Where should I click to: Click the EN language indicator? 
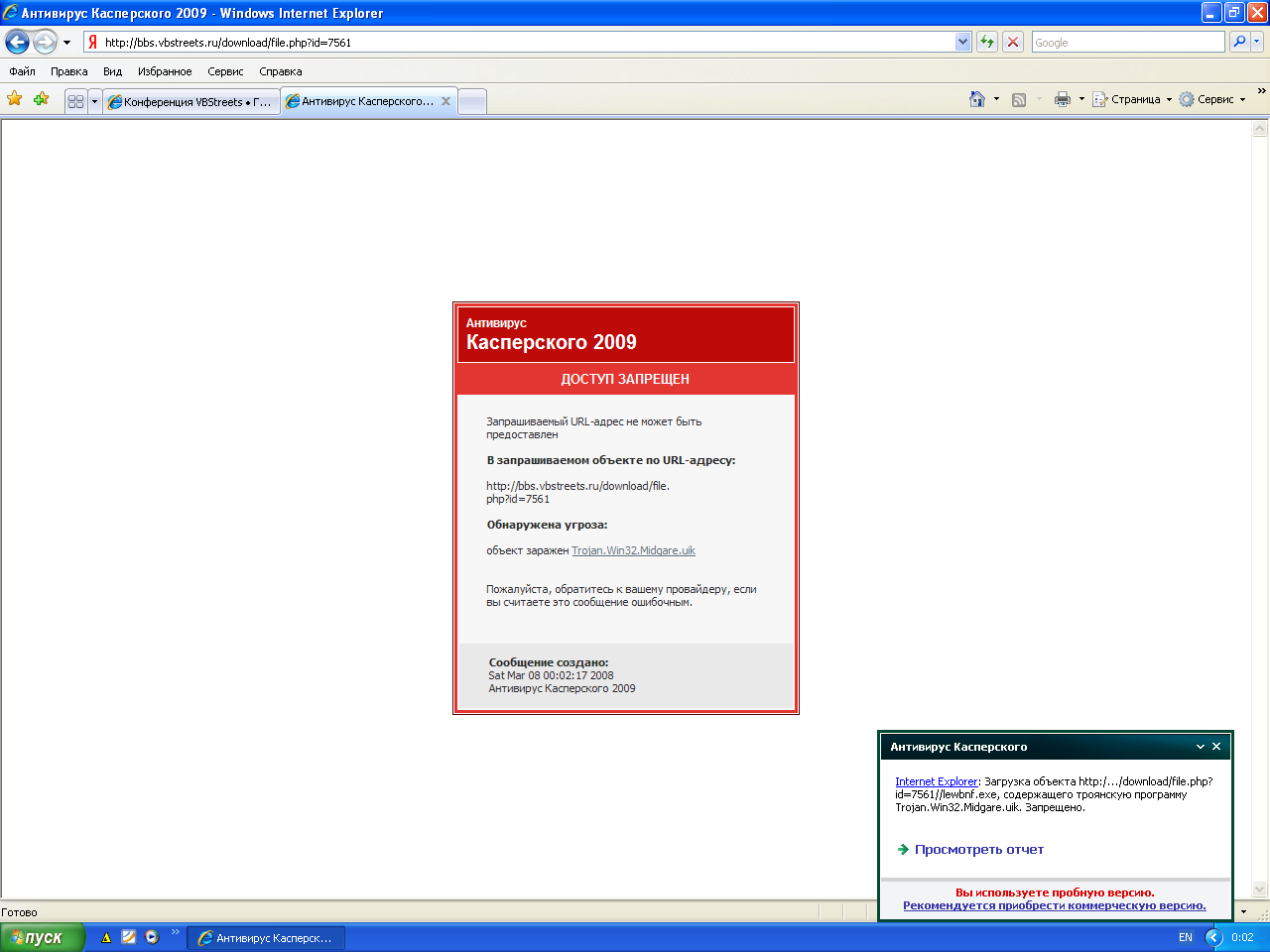1185,937
